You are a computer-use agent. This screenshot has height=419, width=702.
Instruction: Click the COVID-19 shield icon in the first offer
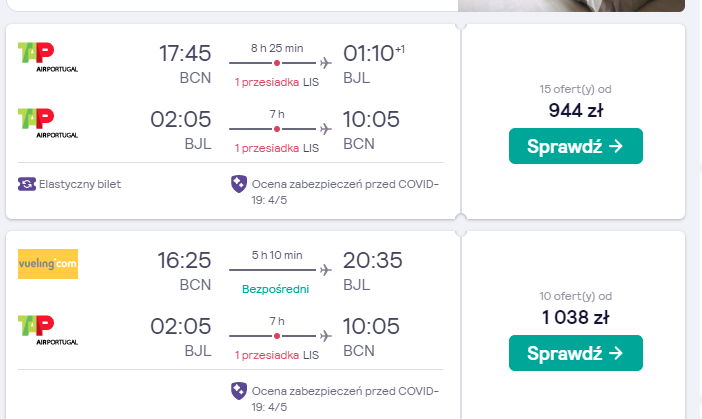239,184
